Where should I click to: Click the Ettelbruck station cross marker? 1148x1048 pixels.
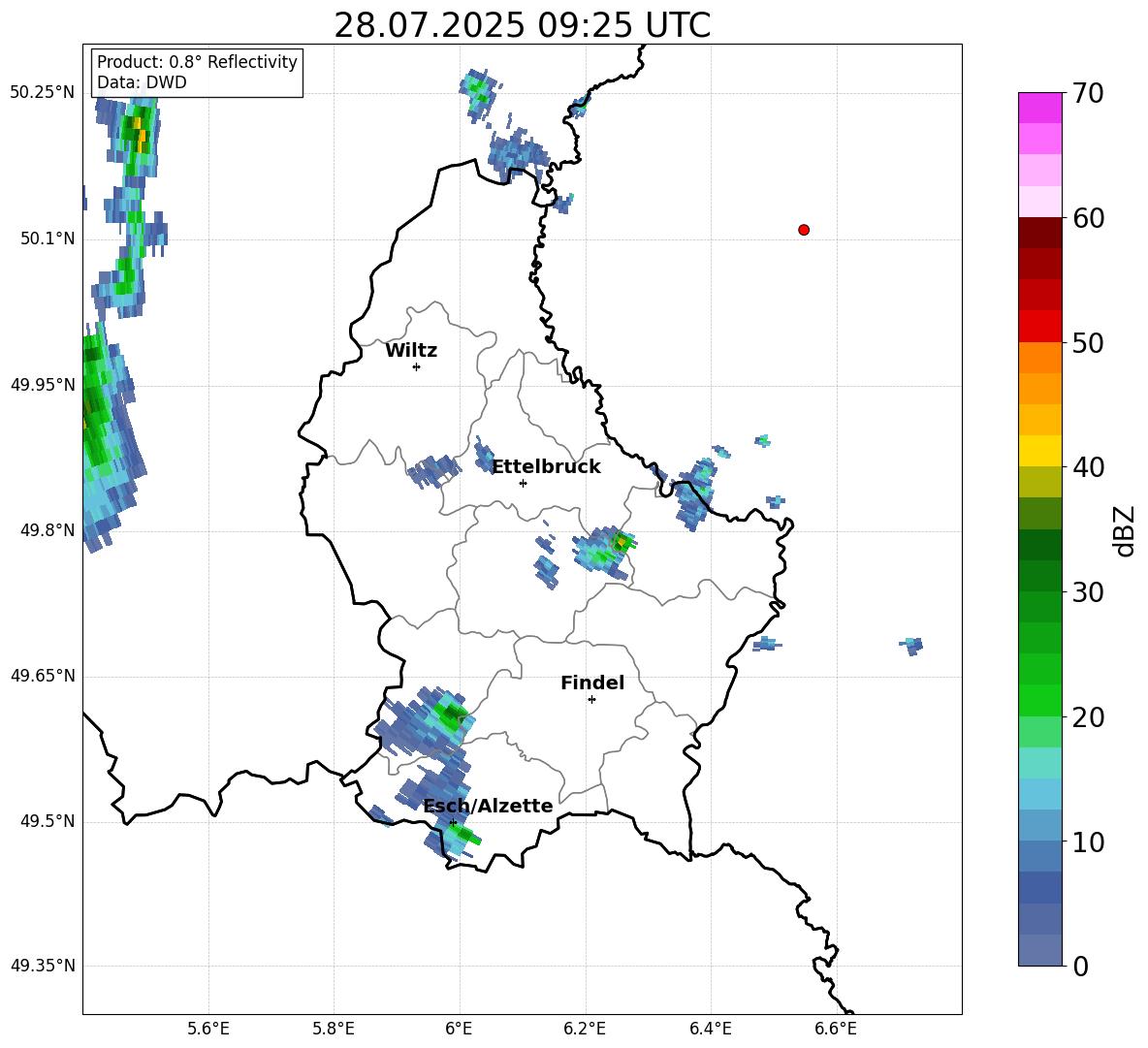point(523,483)
